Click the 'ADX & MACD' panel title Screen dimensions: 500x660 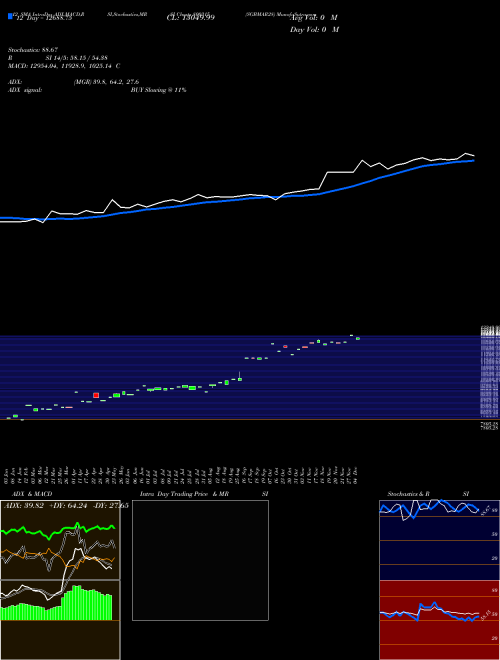32,494
